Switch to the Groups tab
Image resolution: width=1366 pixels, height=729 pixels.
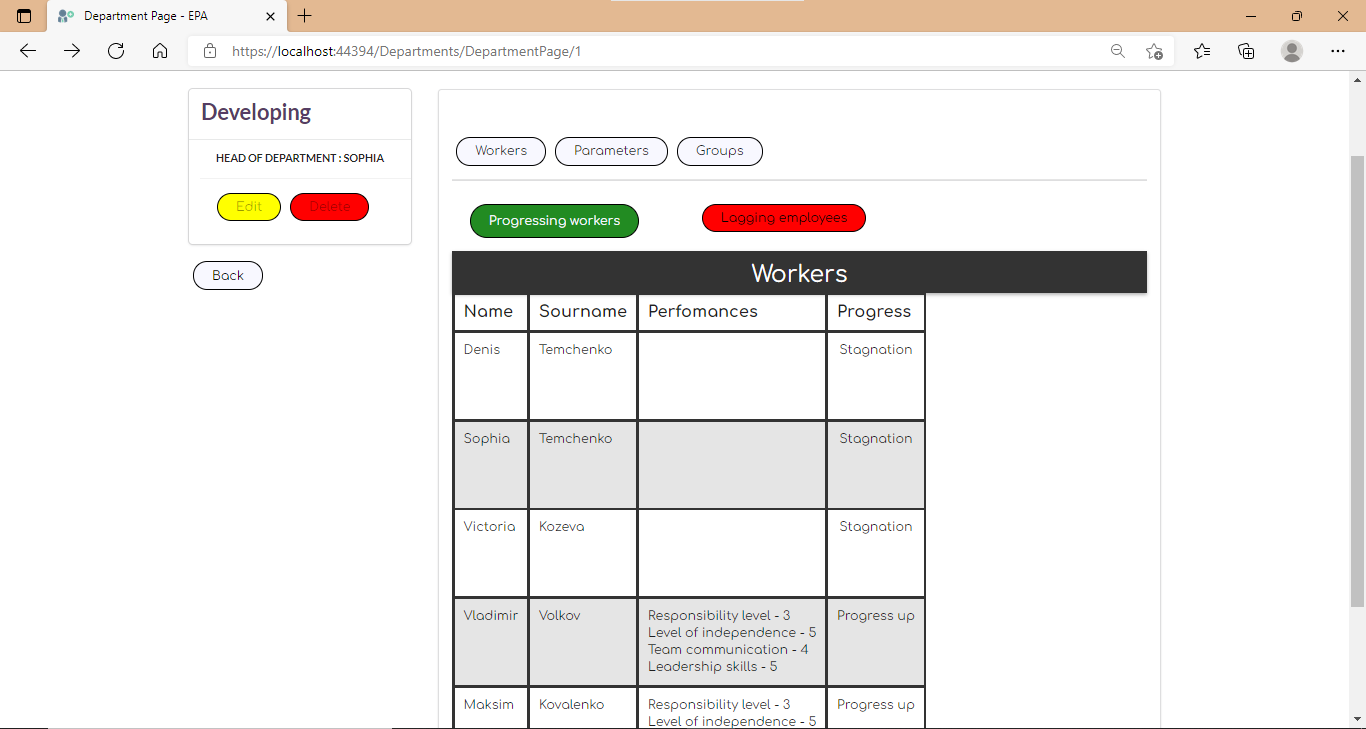tap(720, 151)
